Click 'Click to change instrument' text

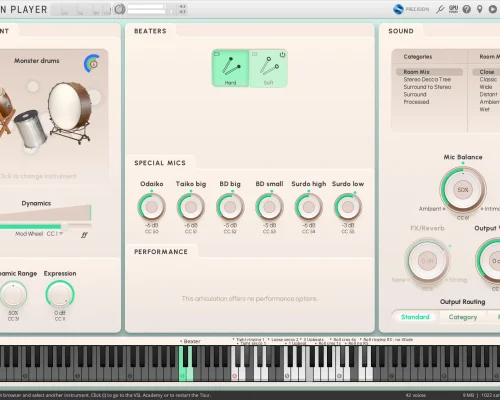38,176
